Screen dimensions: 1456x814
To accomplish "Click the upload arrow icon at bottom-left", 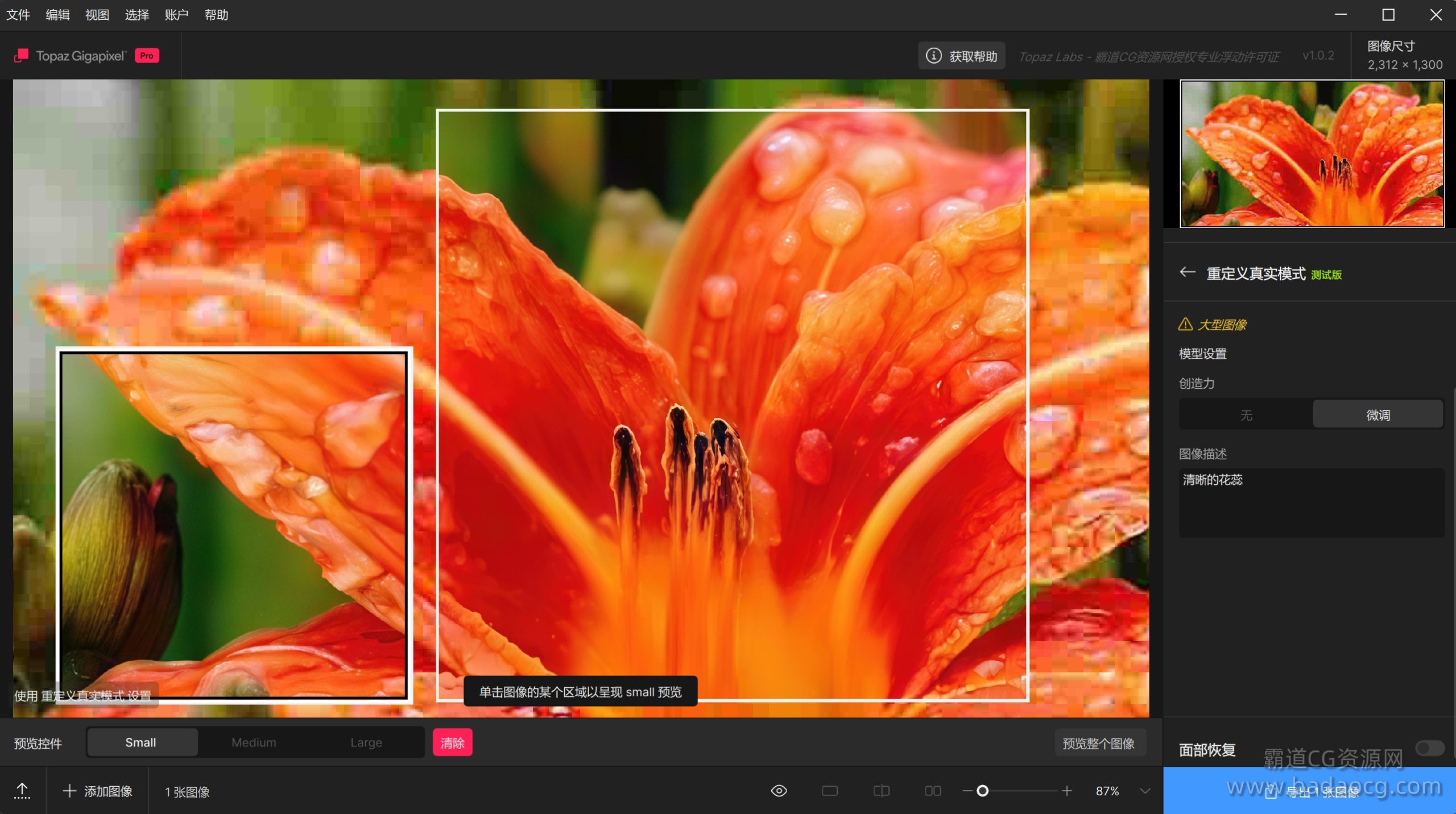I will click(x=22, y=791).
